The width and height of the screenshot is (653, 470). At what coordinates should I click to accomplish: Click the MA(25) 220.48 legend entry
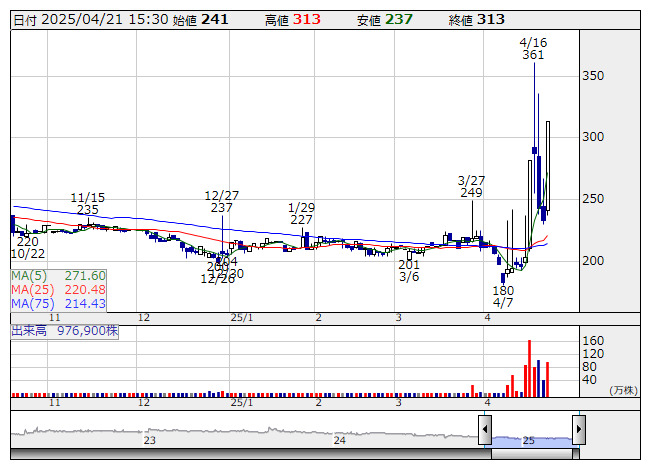[58, 290]
